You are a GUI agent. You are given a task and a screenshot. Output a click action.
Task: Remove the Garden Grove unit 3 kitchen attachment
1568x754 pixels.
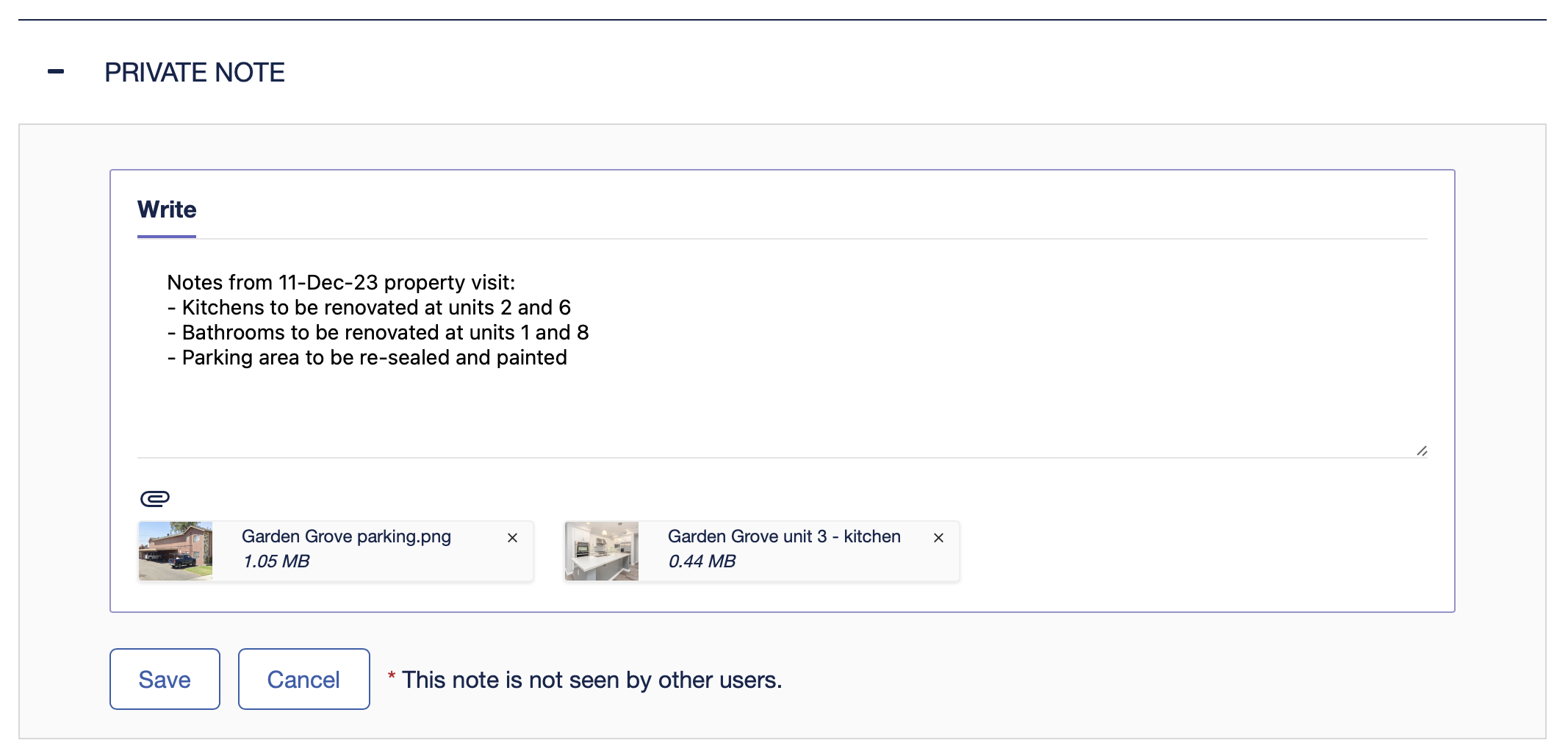938,538
